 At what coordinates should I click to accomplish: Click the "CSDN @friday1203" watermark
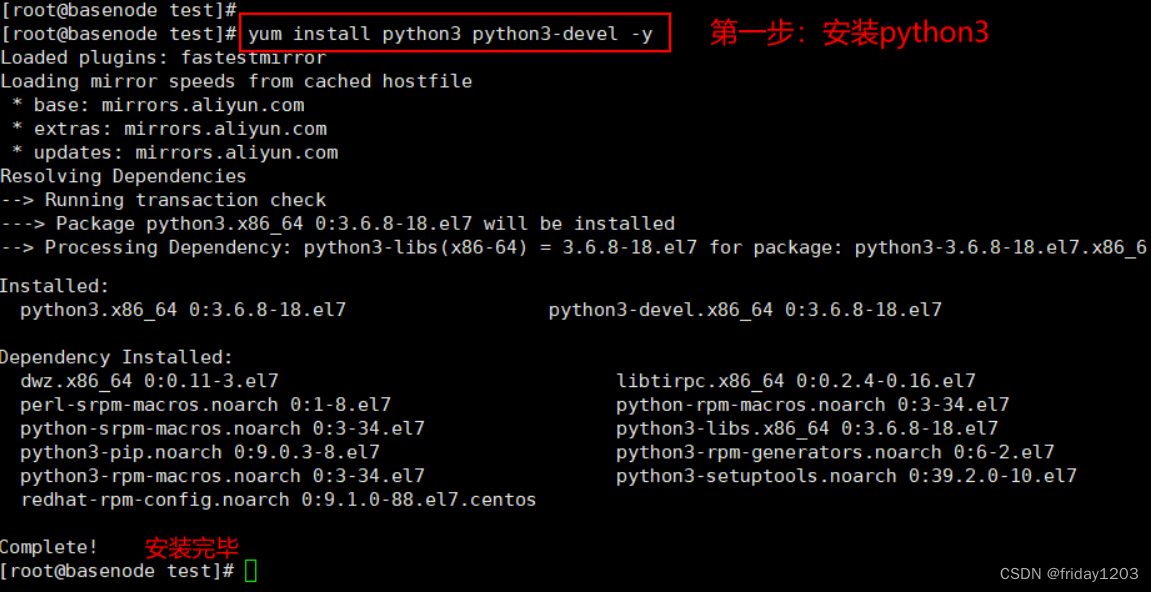[x=1068, y=574]
